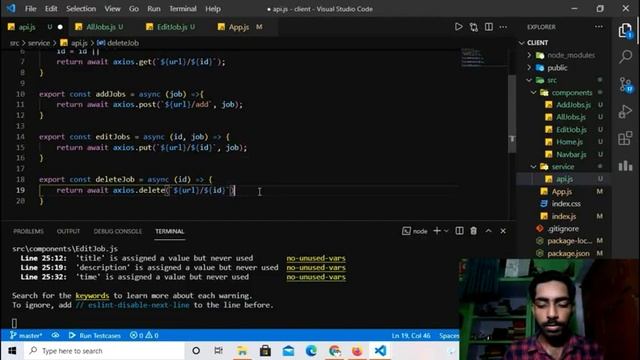
Task: Click Ln 19, Col 46 indicator
Action: 411,336
